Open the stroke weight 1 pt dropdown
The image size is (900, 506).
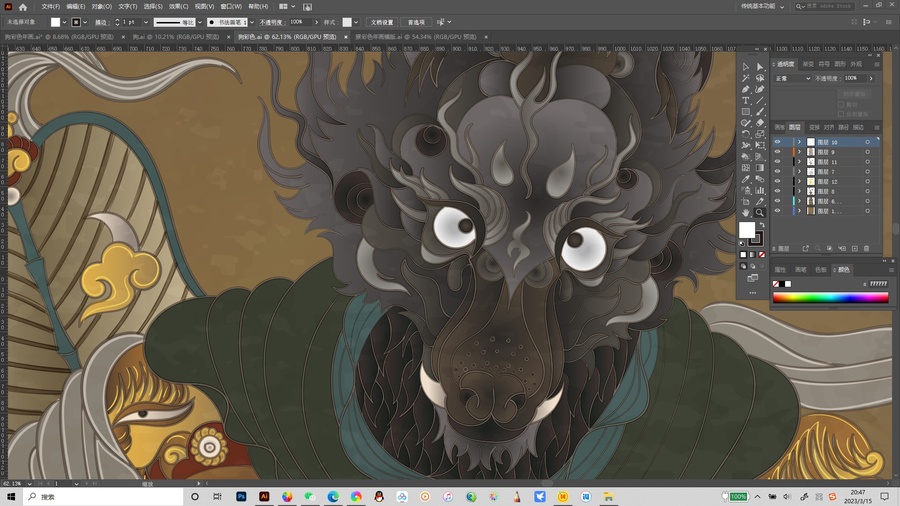[x=146, y=22]
